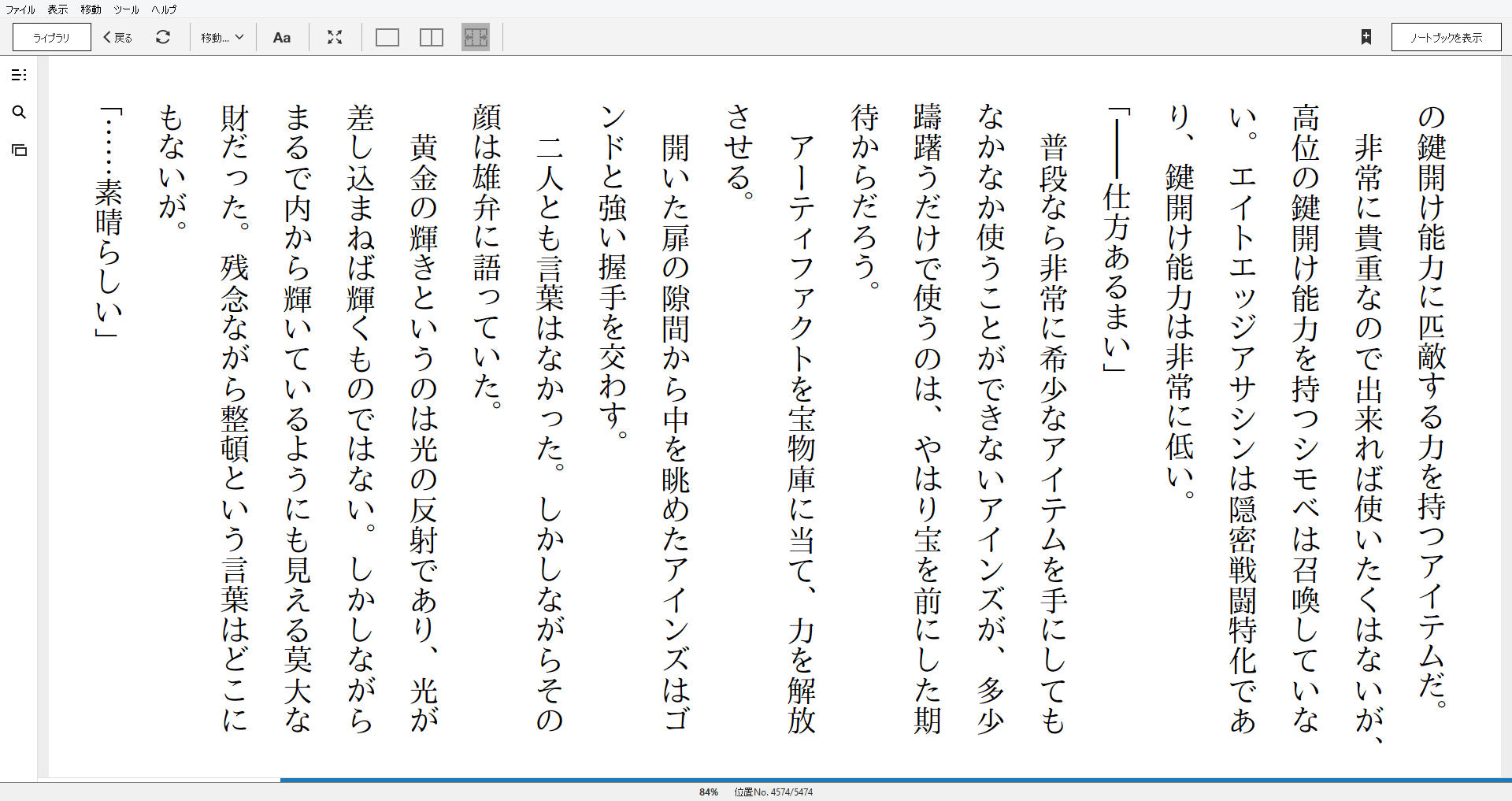This screenshot has width=1512, height=801.
Task: Click the line 「――仕方あるまい」
Action: [1117, 239]
